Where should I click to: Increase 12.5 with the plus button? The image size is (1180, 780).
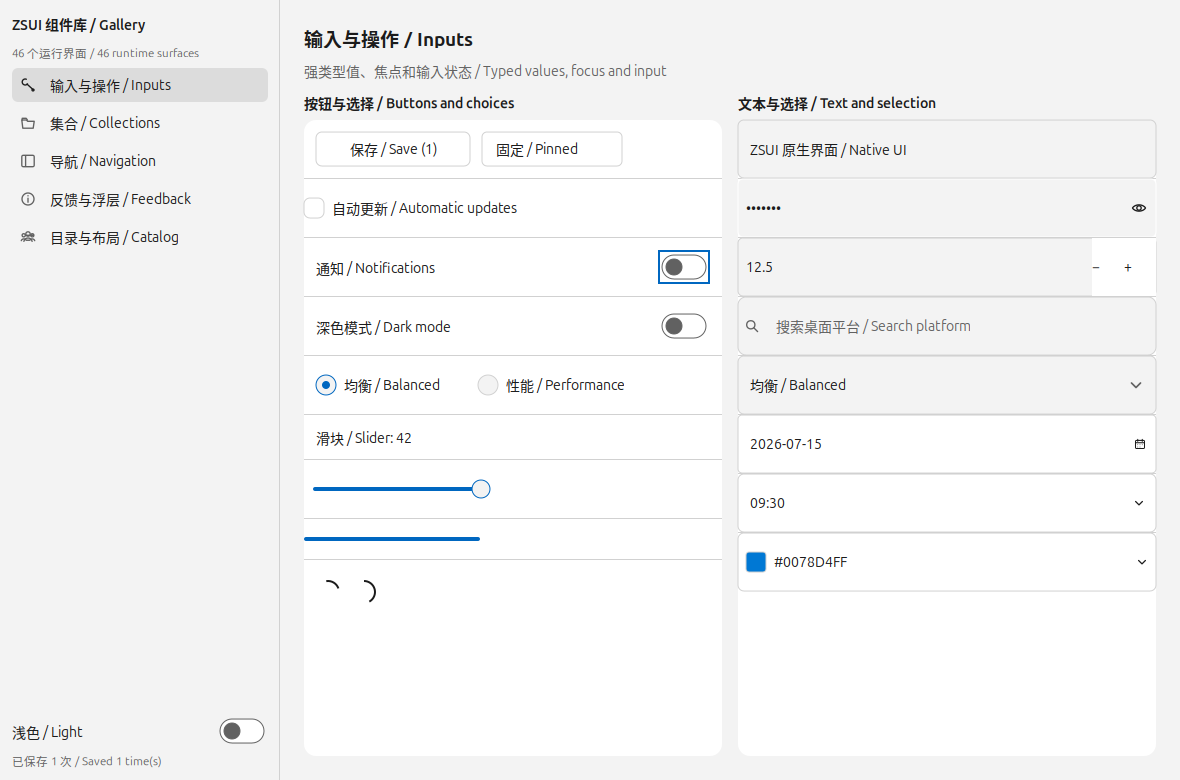(1127, 267)
